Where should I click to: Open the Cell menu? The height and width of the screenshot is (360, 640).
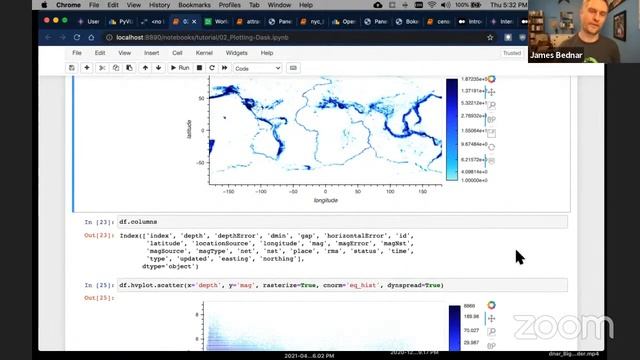point(177,53)
